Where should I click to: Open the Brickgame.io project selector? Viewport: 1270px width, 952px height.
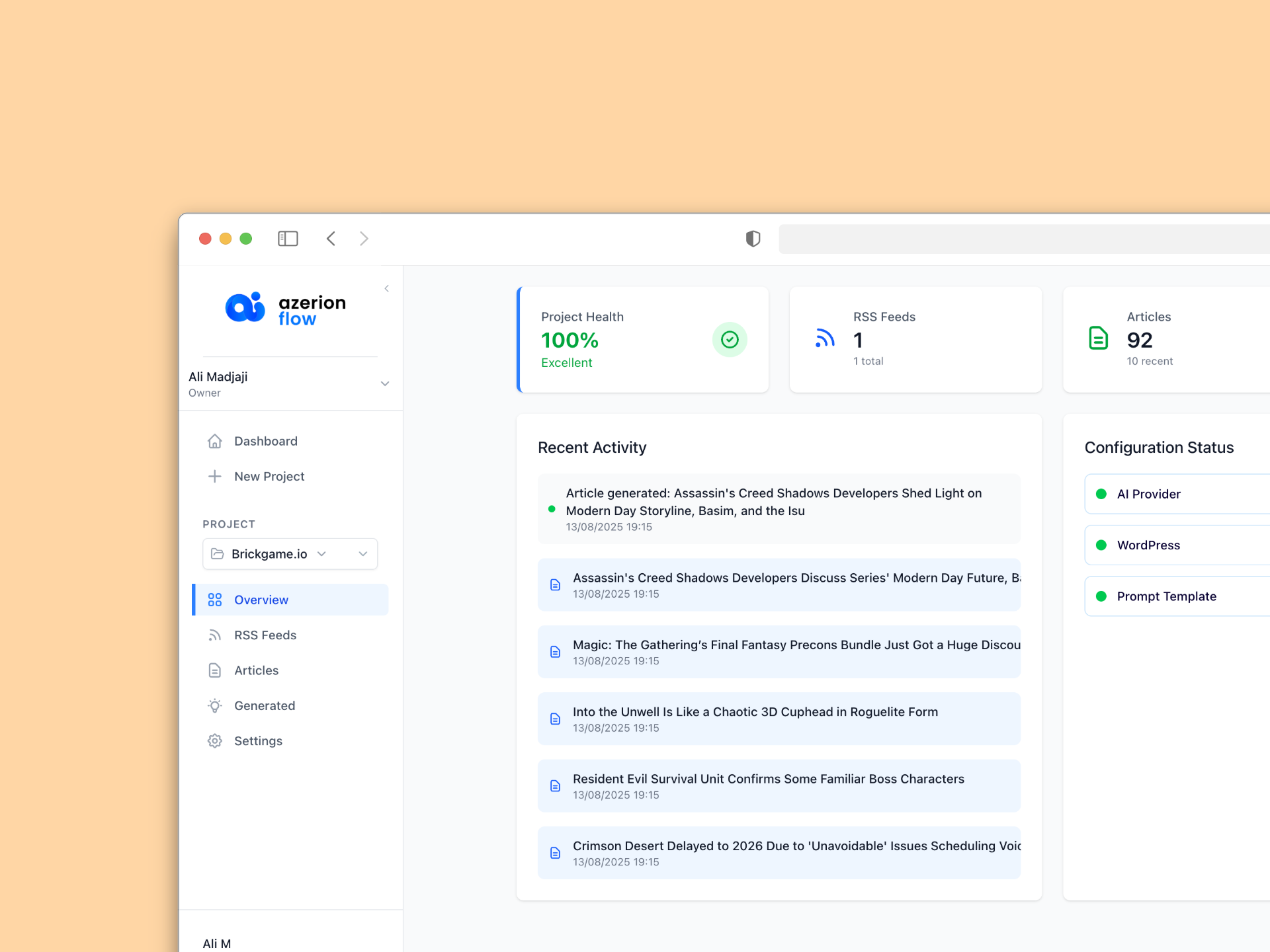(290, 554)
